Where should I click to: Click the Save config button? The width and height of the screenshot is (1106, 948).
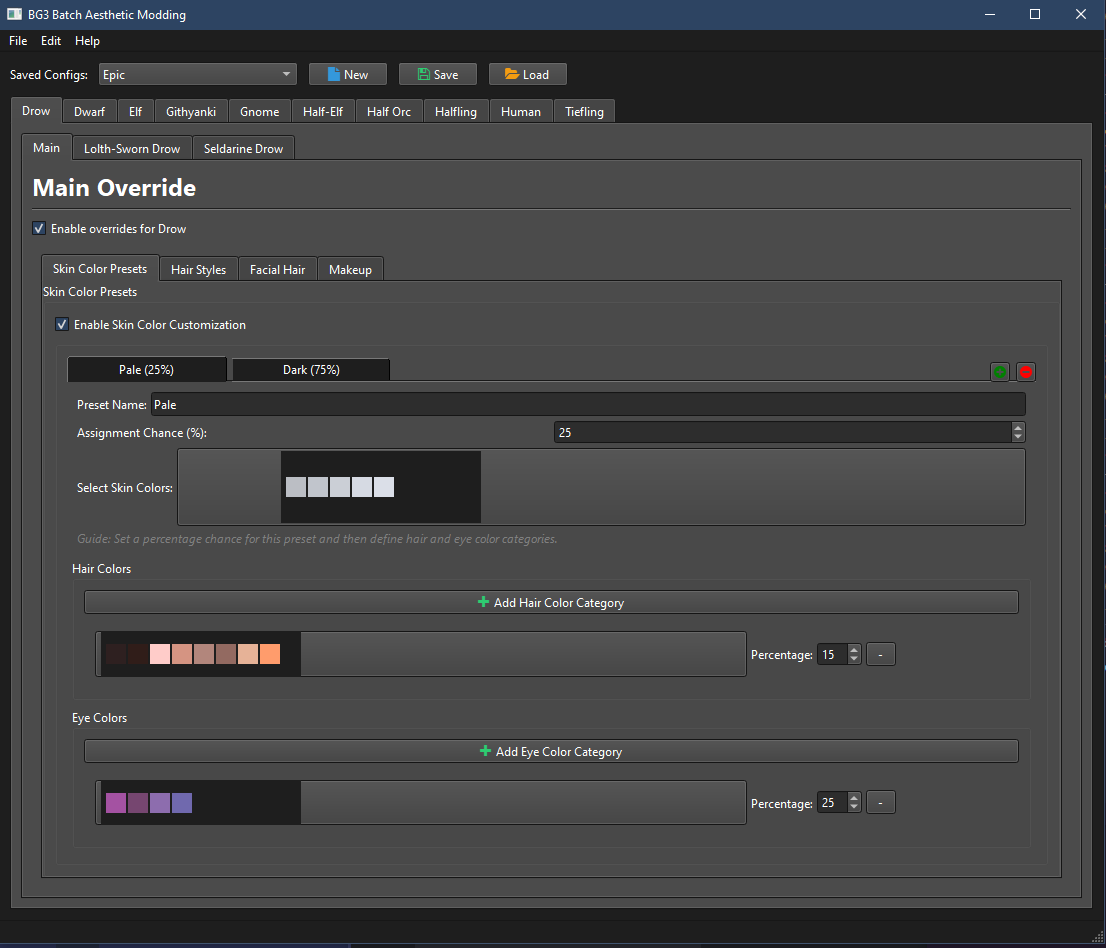tap(437, 74)
